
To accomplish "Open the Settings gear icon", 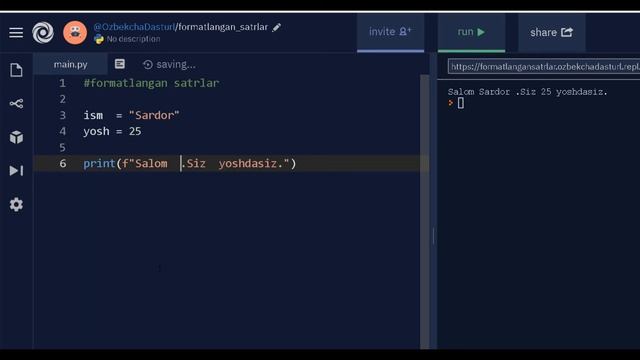I will coord(16,204).
